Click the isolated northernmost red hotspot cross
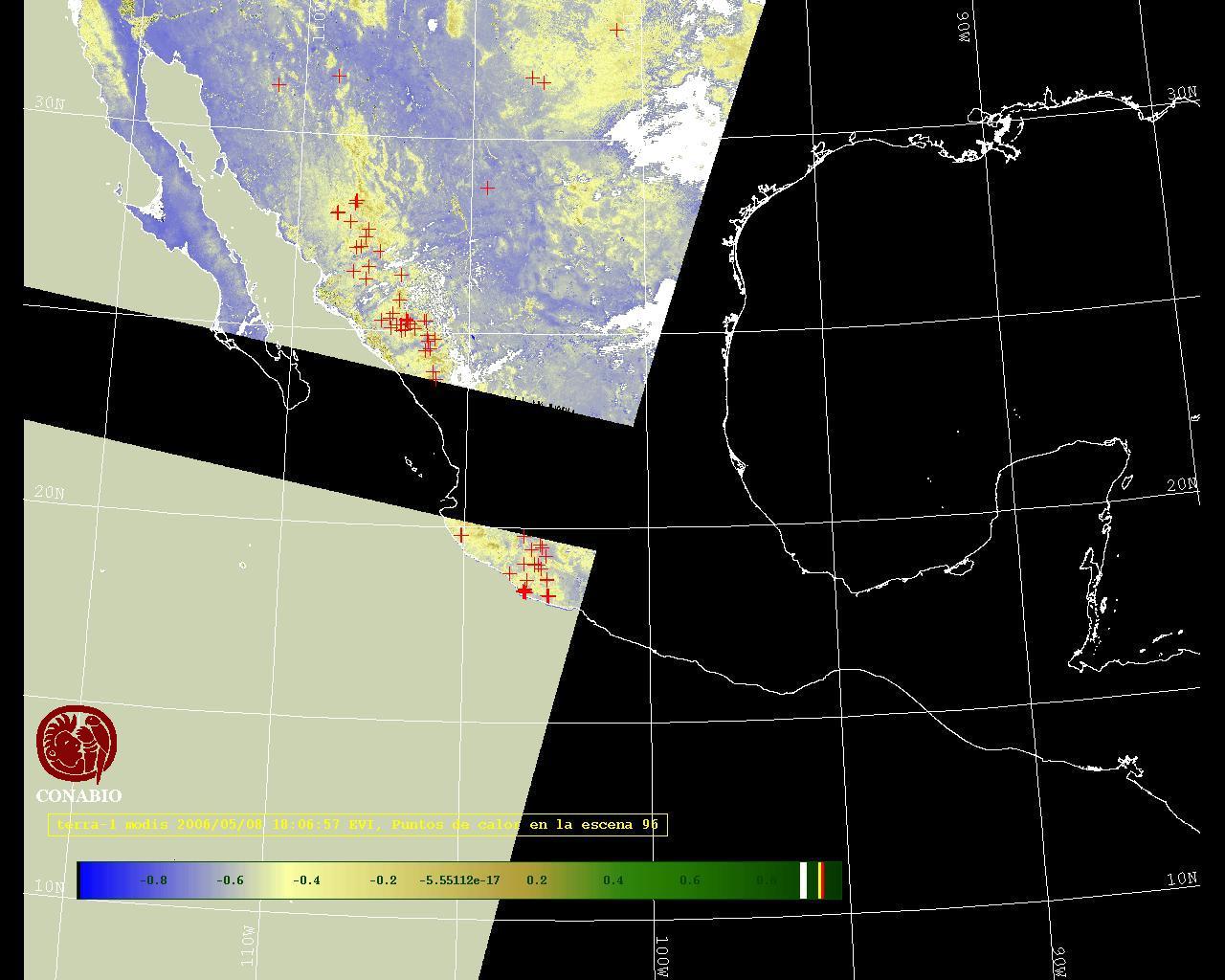Viewport: 1225px width, 980px height. 617,31
